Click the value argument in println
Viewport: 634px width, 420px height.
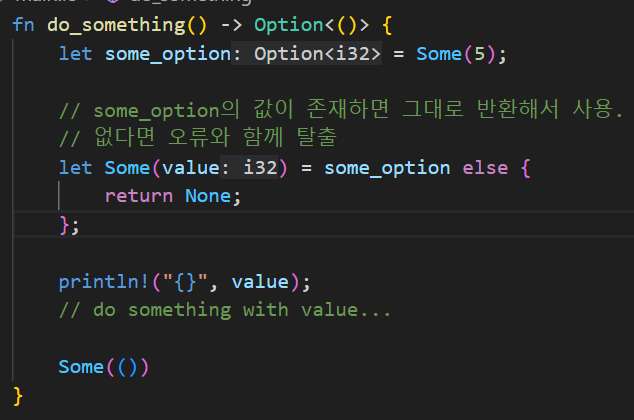point(259,282)
